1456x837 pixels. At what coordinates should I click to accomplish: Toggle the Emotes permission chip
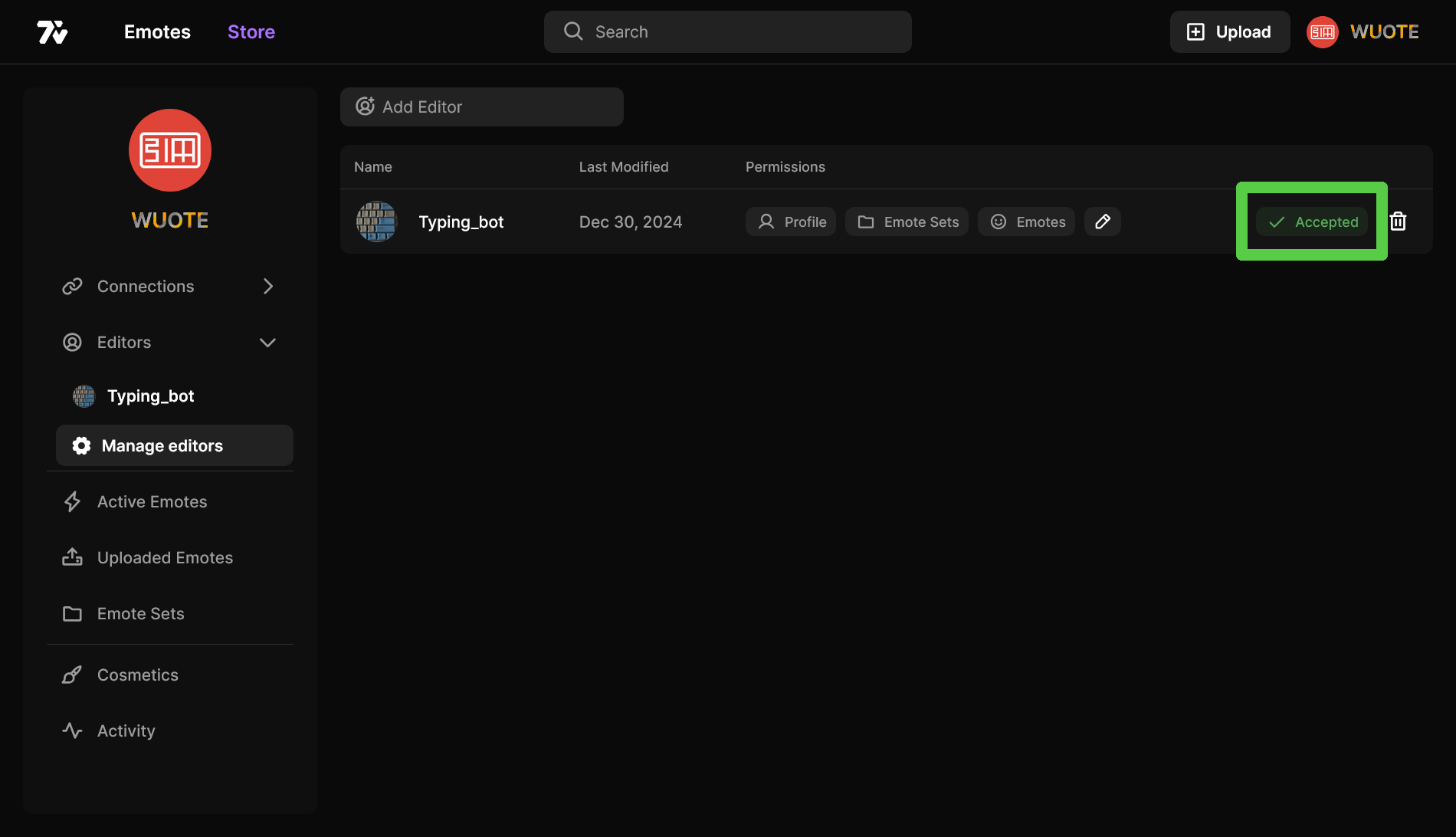tap(1027, 222)
